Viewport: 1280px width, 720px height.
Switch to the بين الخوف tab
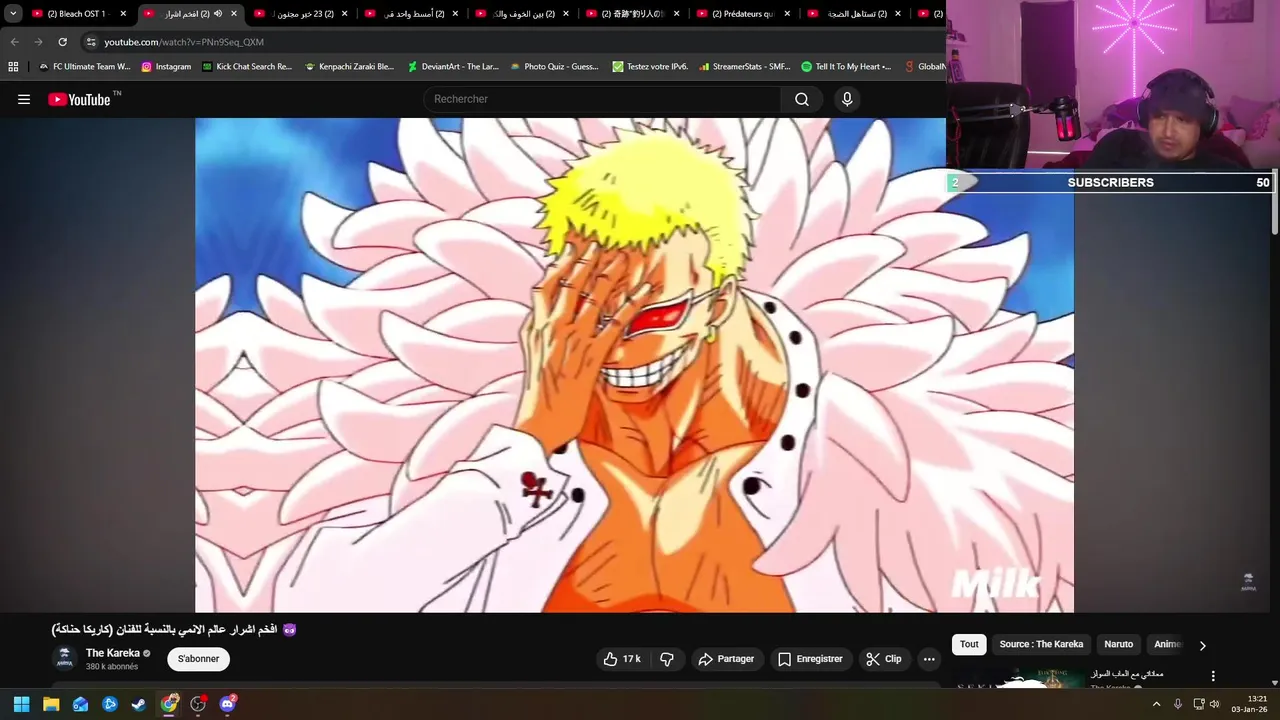[x=523, y=14]
